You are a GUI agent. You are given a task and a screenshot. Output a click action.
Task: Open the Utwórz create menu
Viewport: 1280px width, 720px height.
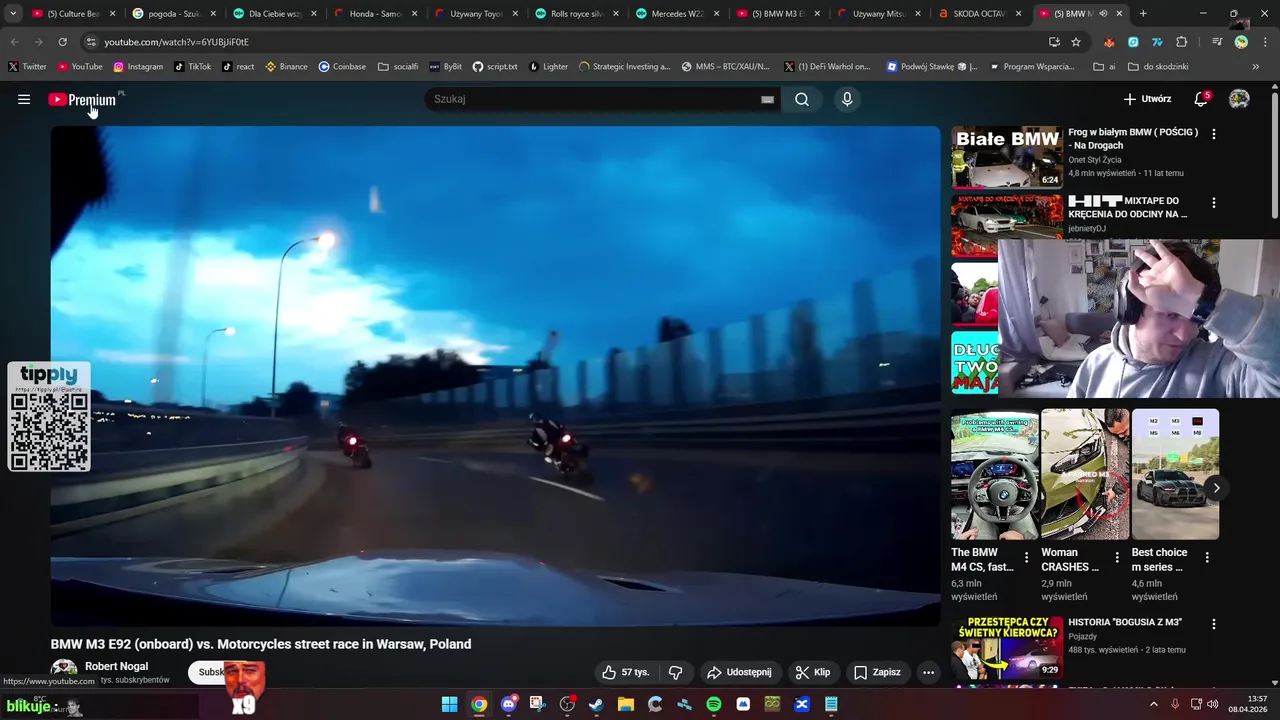tap(1147, 99)
